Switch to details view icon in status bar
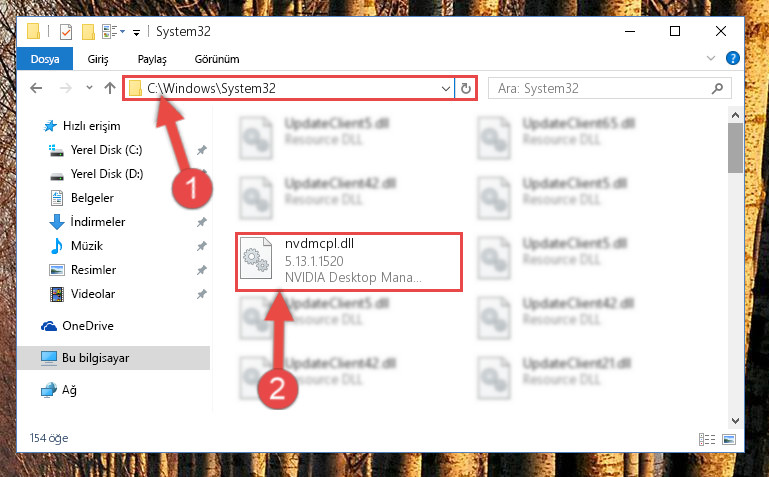Viewport: 769px width, 477px height. point(707,439)
